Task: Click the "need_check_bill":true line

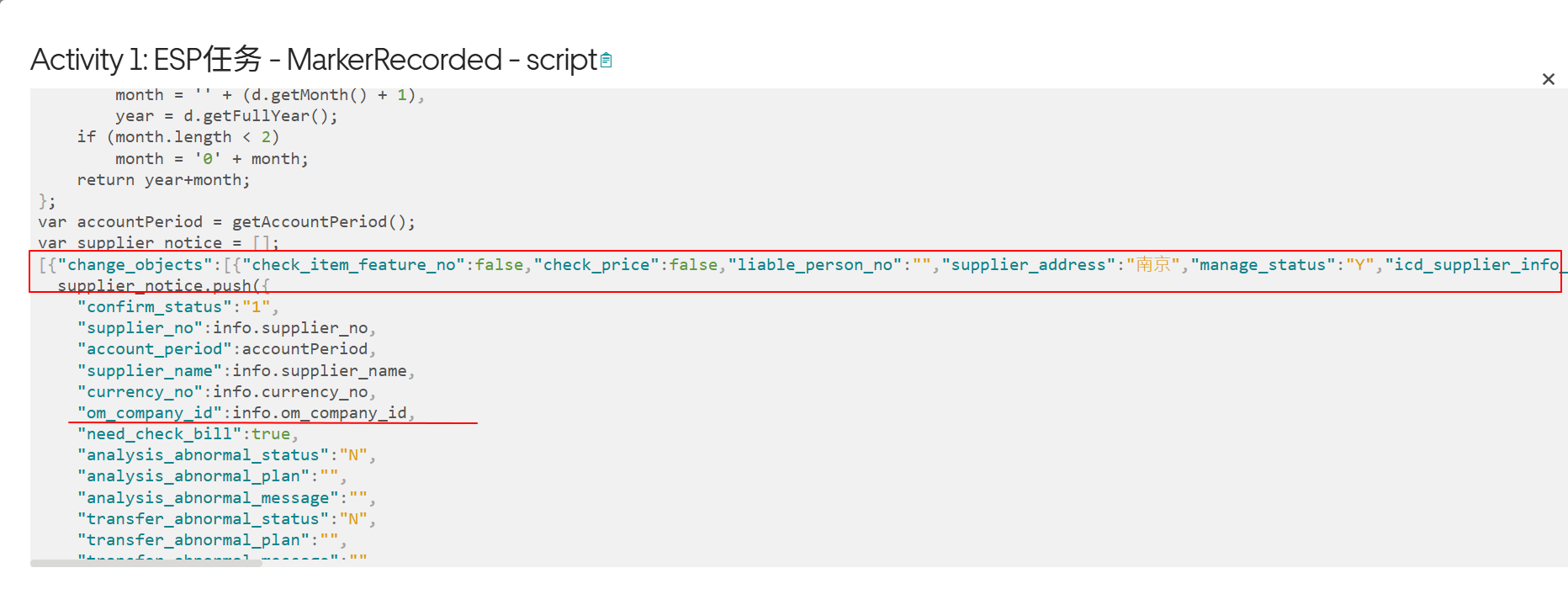Action: point(188,433)
